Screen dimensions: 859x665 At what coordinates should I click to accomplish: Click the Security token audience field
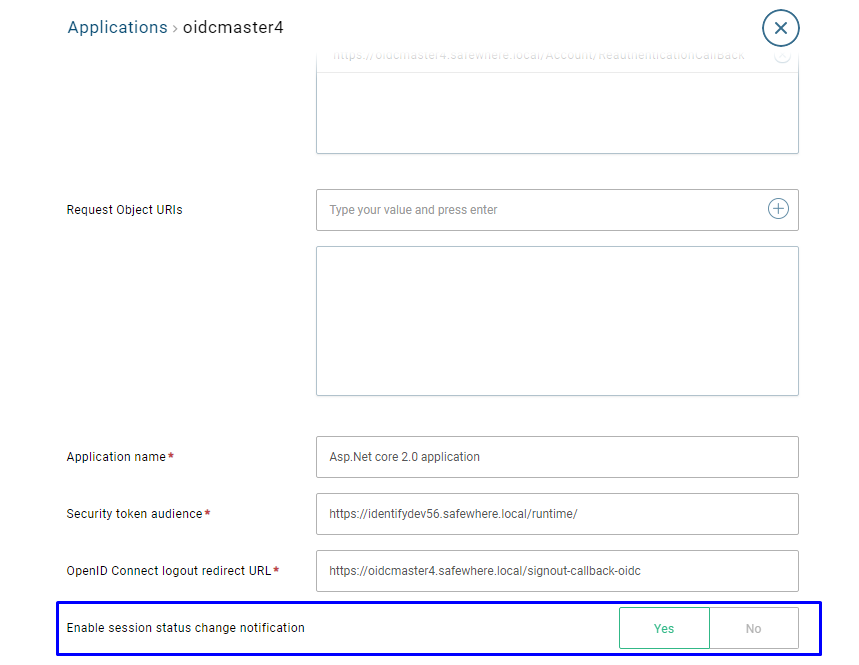coord(556,514)
